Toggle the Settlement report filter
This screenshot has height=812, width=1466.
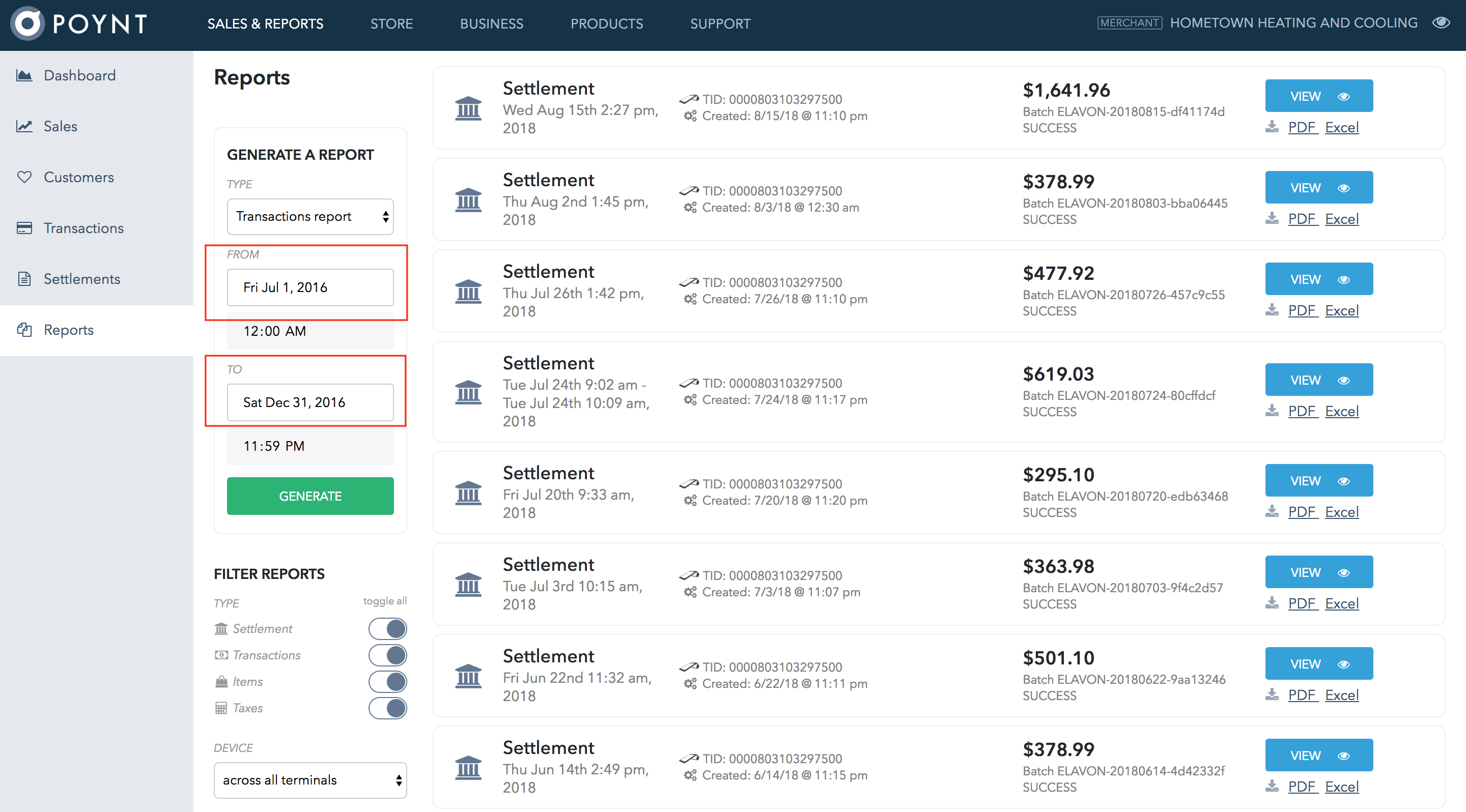point(387,629)
